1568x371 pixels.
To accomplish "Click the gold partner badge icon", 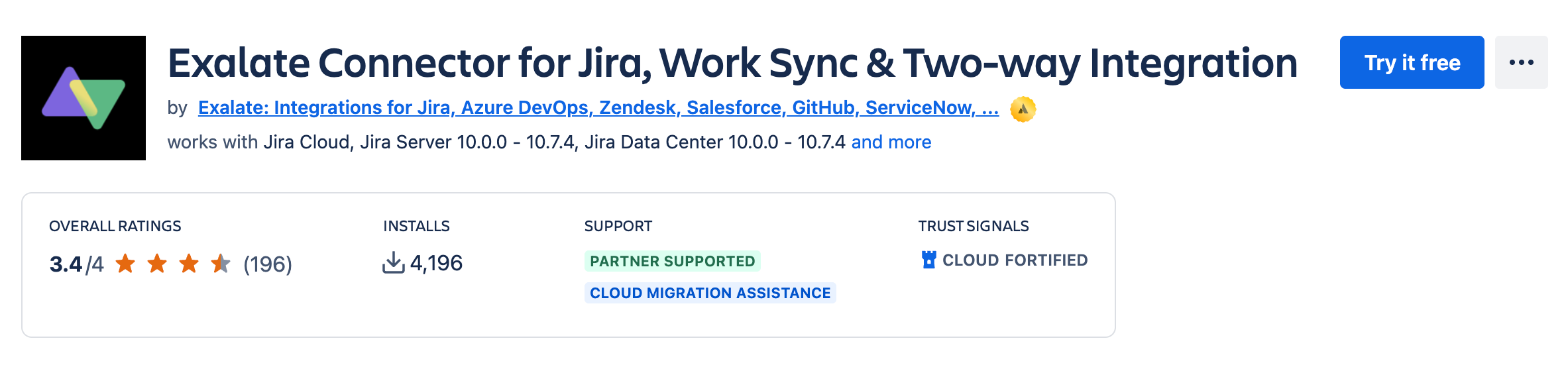I will click(1023, 109).
